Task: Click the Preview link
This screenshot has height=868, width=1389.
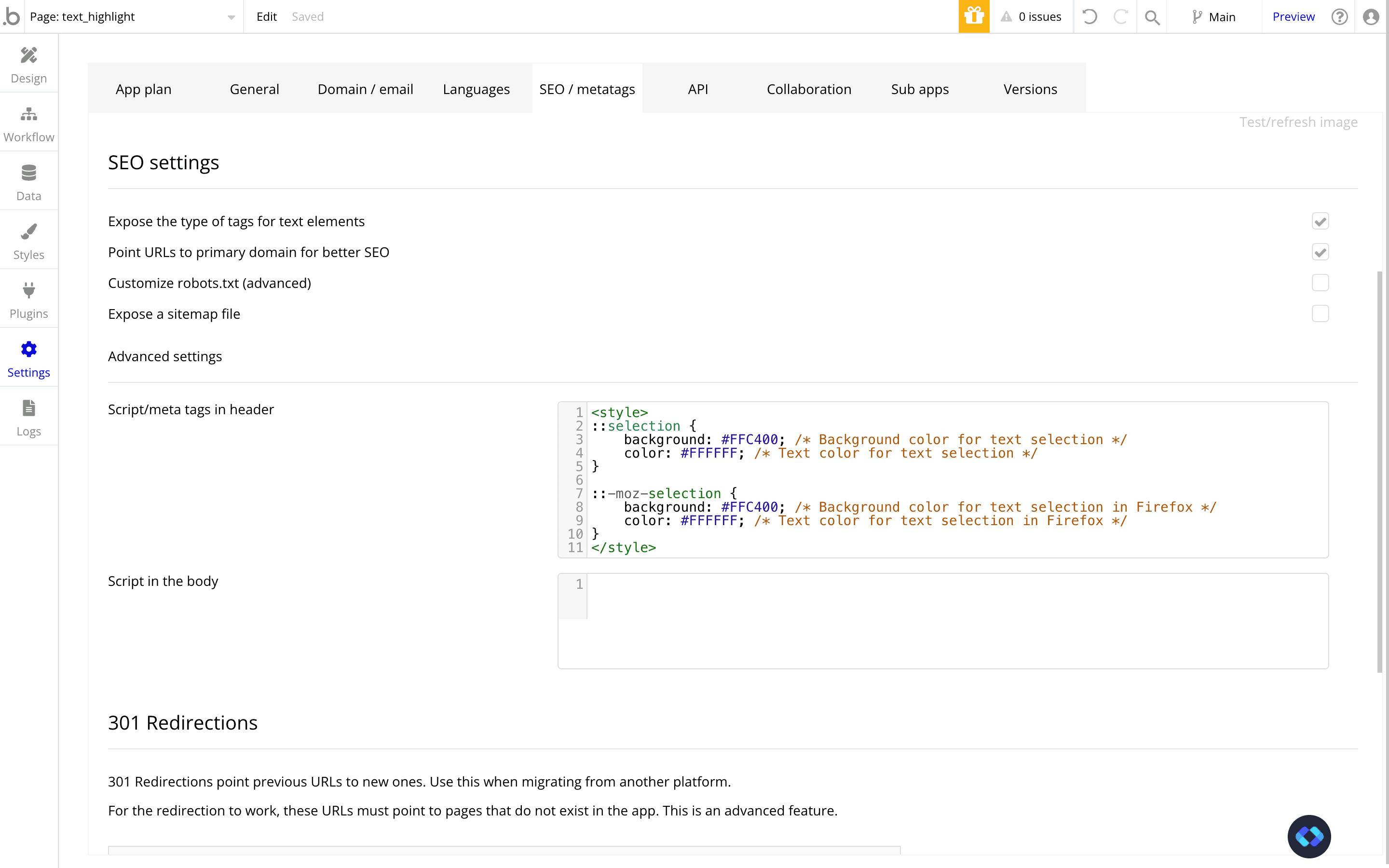Action: click(x=1293, y=17)
